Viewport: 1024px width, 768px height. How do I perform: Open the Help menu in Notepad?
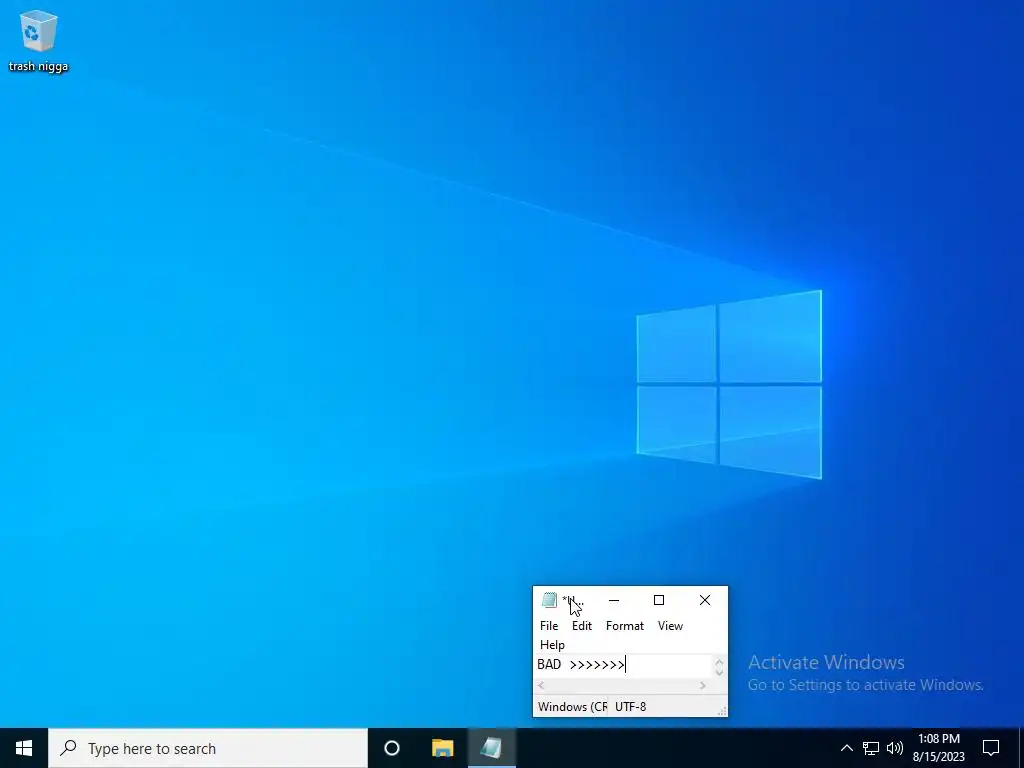click(x=552, y=645)
